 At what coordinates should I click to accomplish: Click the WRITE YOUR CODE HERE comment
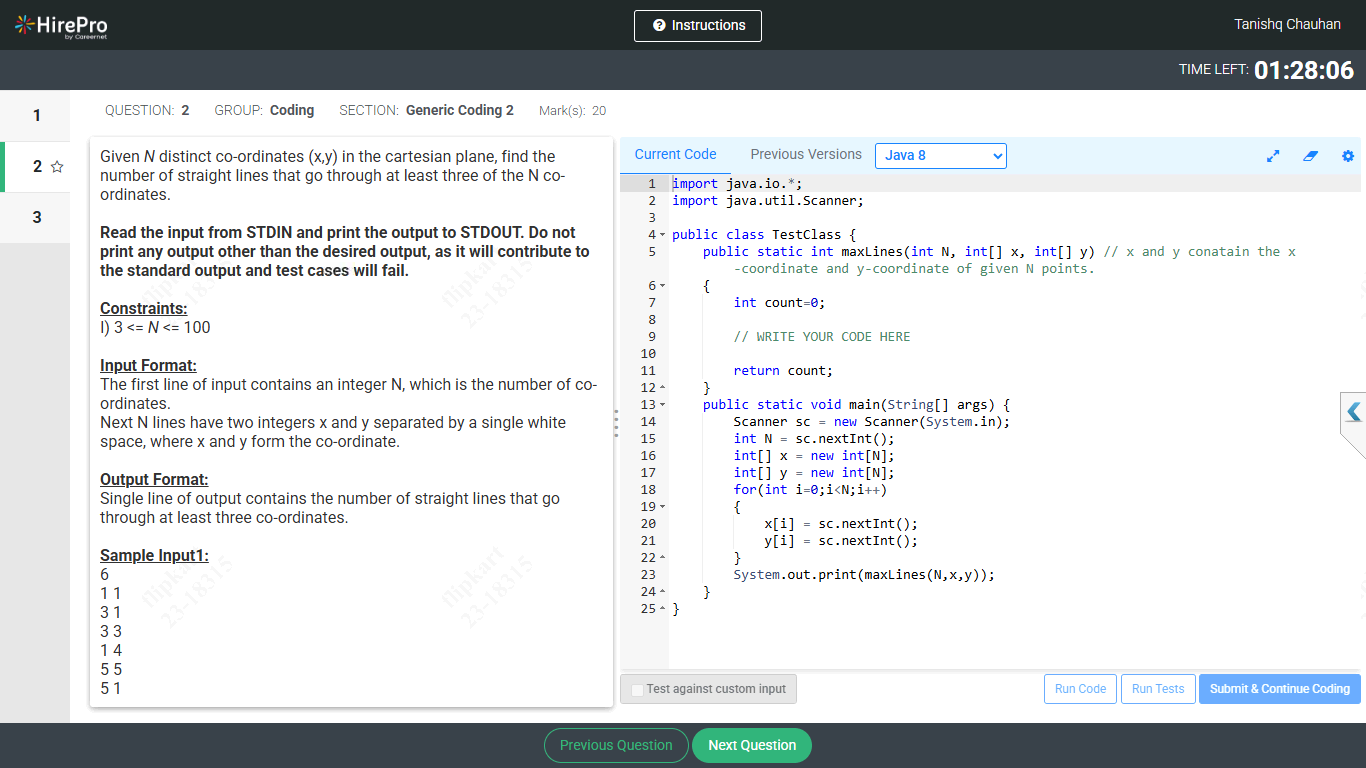click(x=822, y=337)
